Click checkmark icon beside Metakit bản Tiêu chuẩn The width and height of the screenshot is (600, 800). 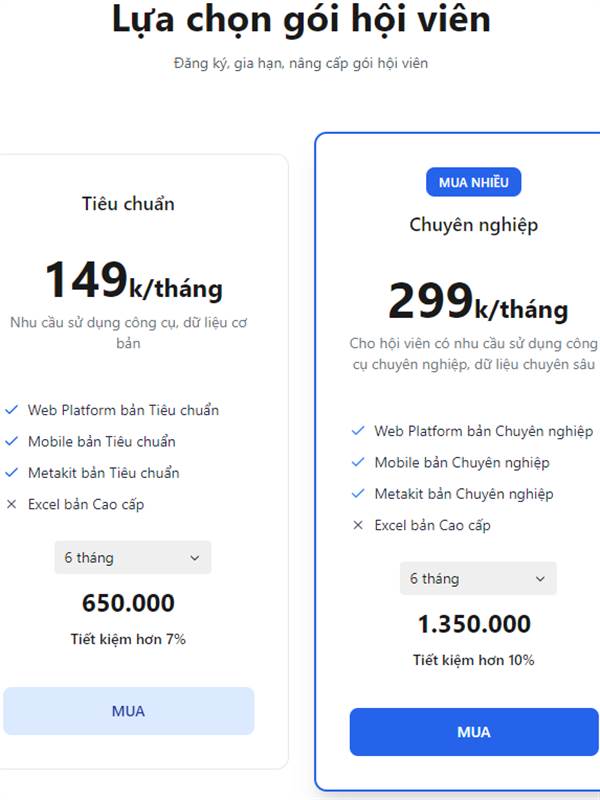coord(11,472)
